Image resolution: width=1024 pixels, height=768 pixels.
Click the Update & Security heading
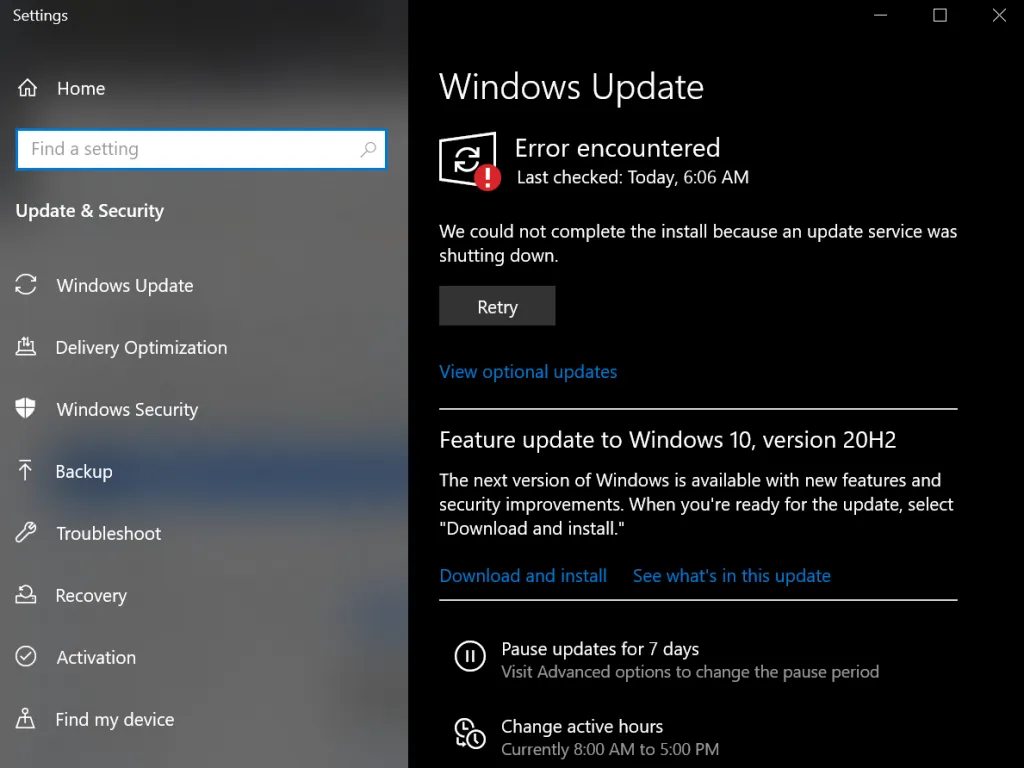(x=89, y=211)
